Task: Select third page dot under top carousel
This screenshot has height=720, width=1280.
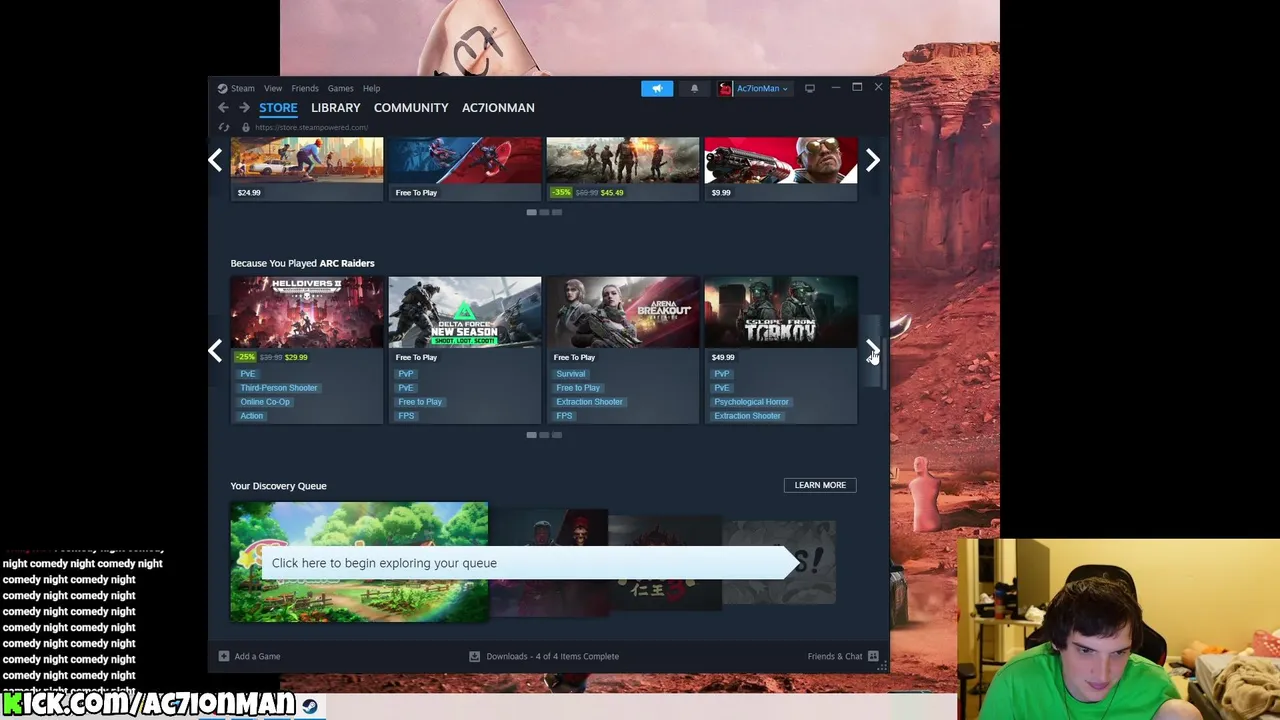Action: click(557, 212)
